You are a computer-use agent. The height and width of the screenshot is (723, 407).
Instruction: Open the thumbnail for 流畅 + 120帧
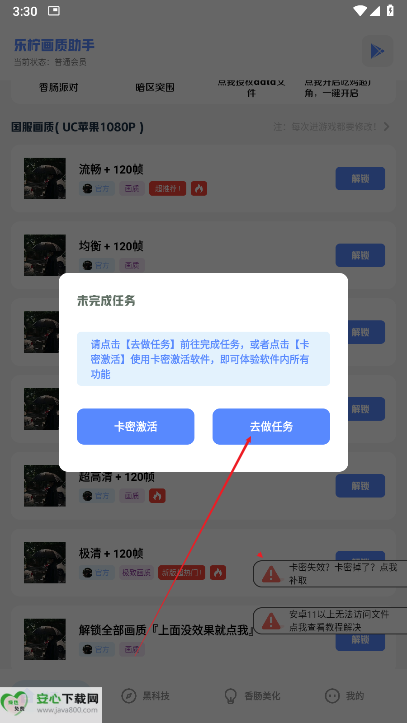click(x=45, y=178)
